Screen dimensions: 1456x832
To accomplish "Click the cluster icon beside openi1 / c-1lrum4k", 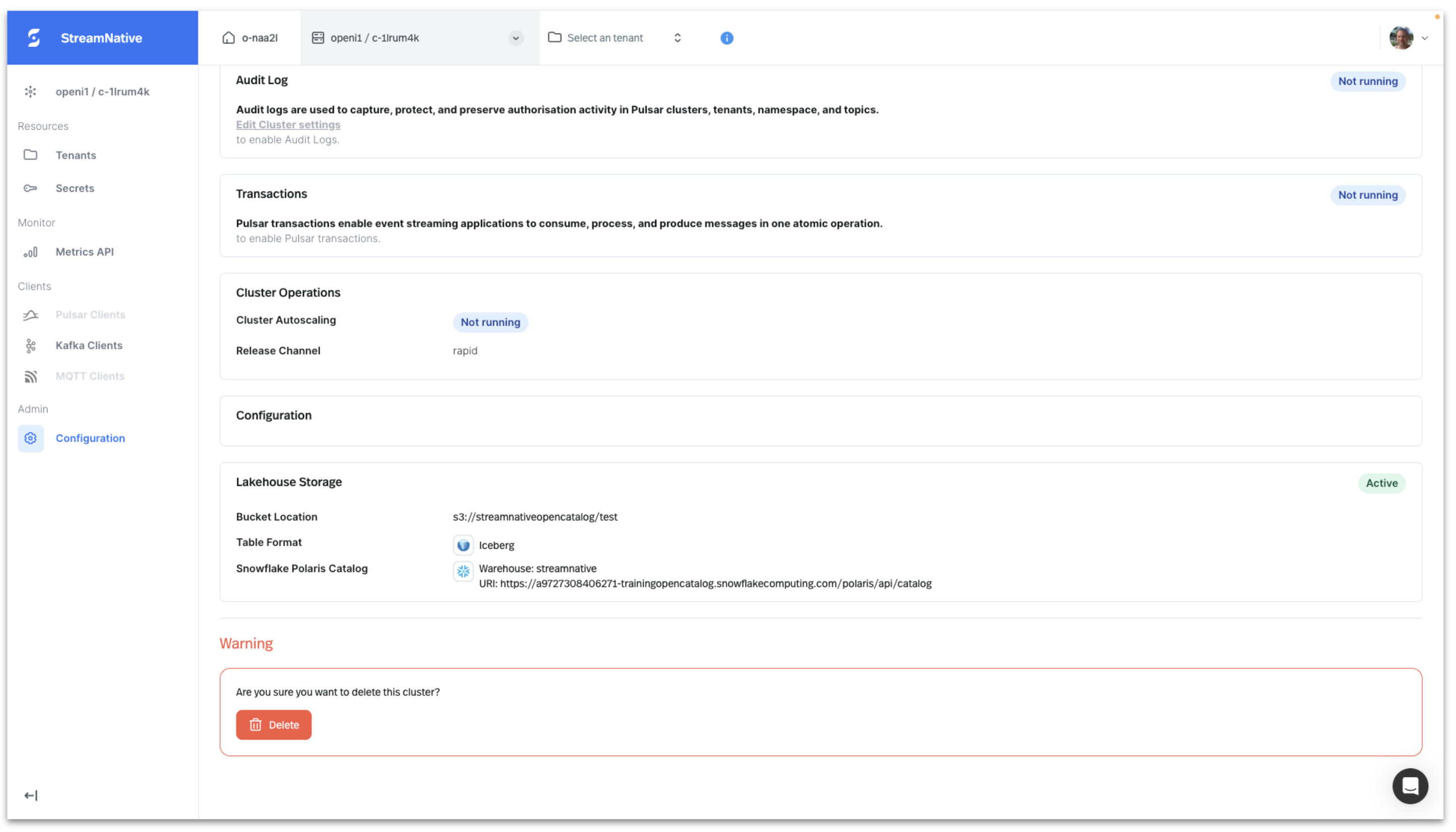I will [30, 91].
